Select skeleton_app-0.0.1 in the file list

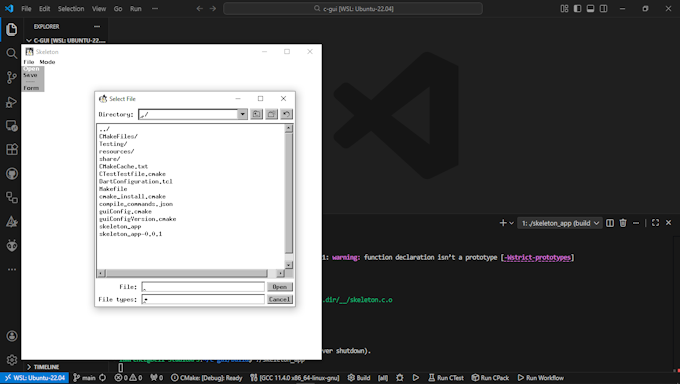point(131,234)
